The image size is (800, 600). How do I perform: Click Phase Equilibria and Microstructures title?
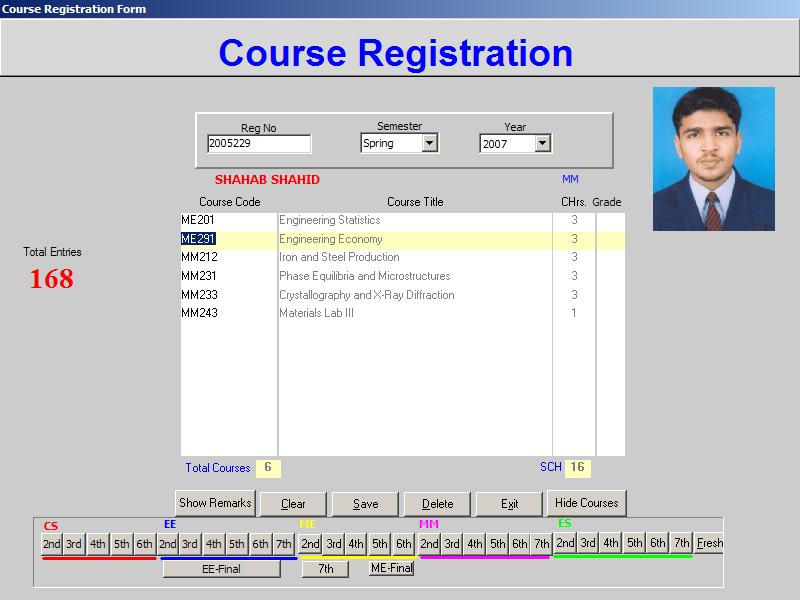[x=365, y=276]
